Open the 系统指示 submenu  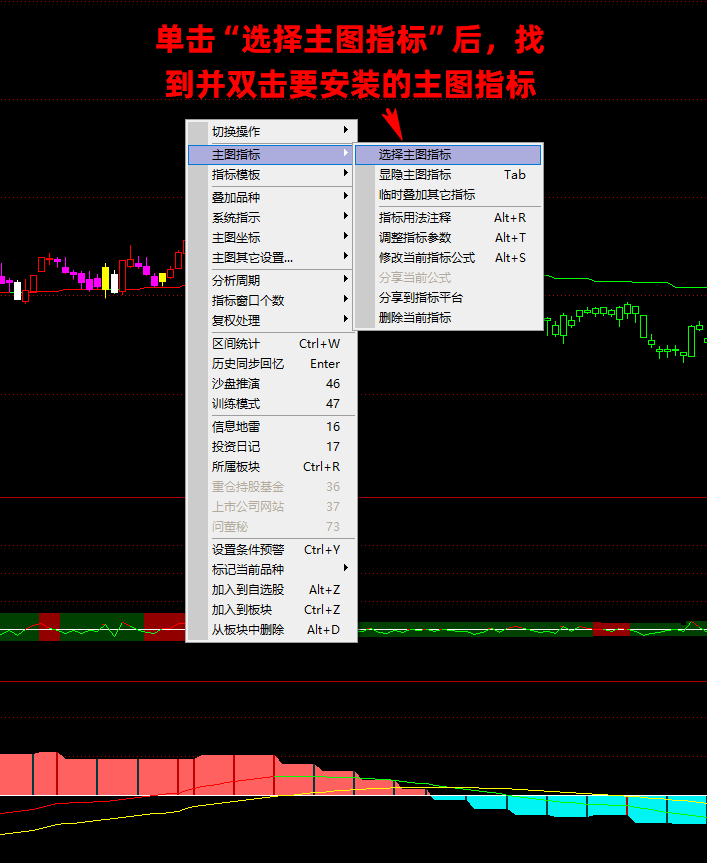(x=272, y=218)
